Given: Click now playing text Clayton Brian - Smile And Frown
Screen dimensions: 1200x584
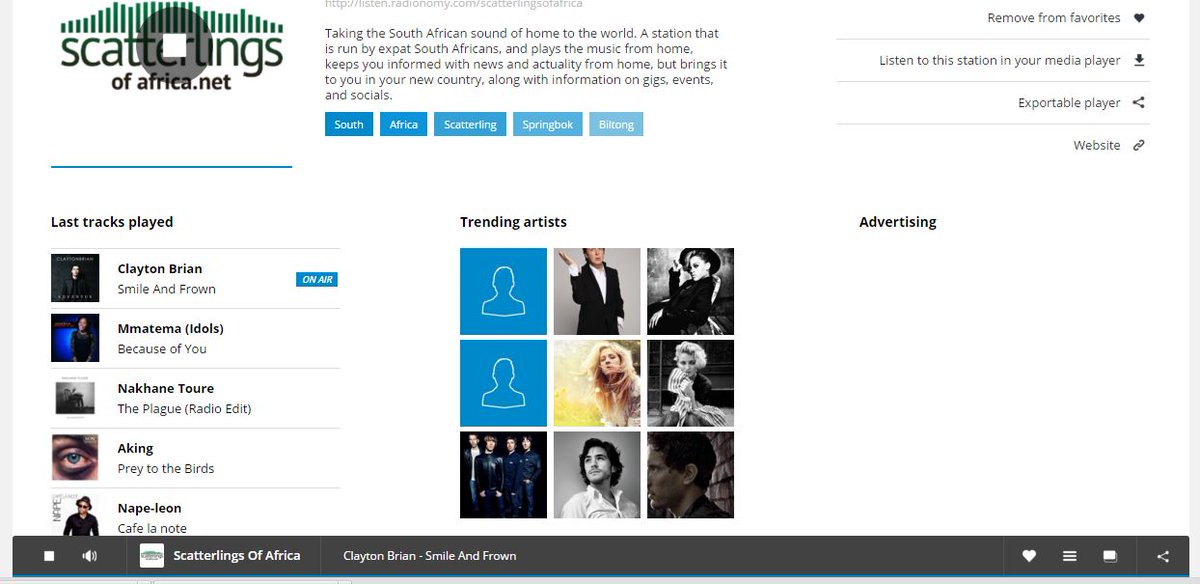Looking at the screenshot, I should (430, 555).
